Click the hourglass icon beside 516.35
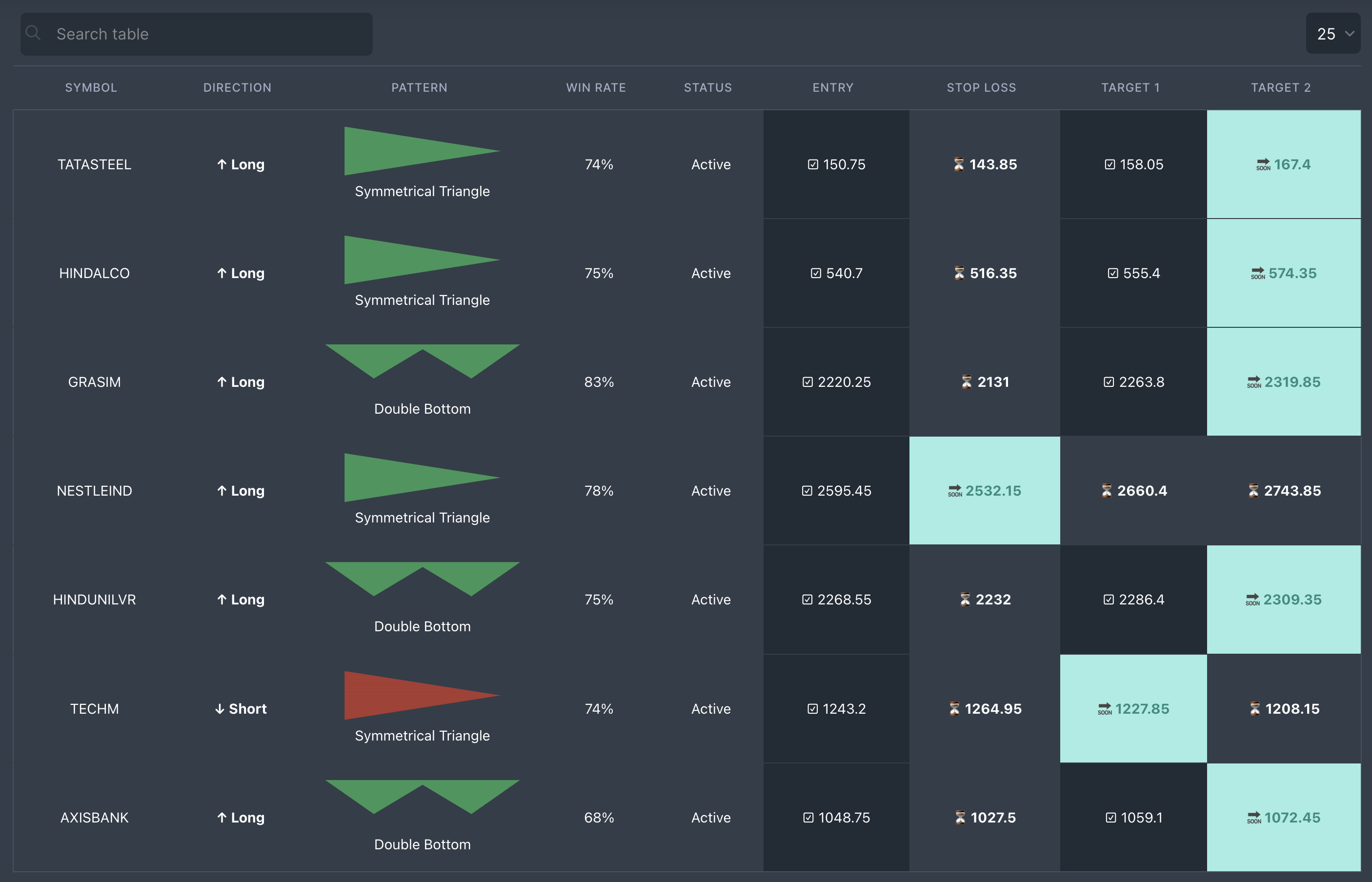Screen dimensions: 1372x882 pos(959,273)
